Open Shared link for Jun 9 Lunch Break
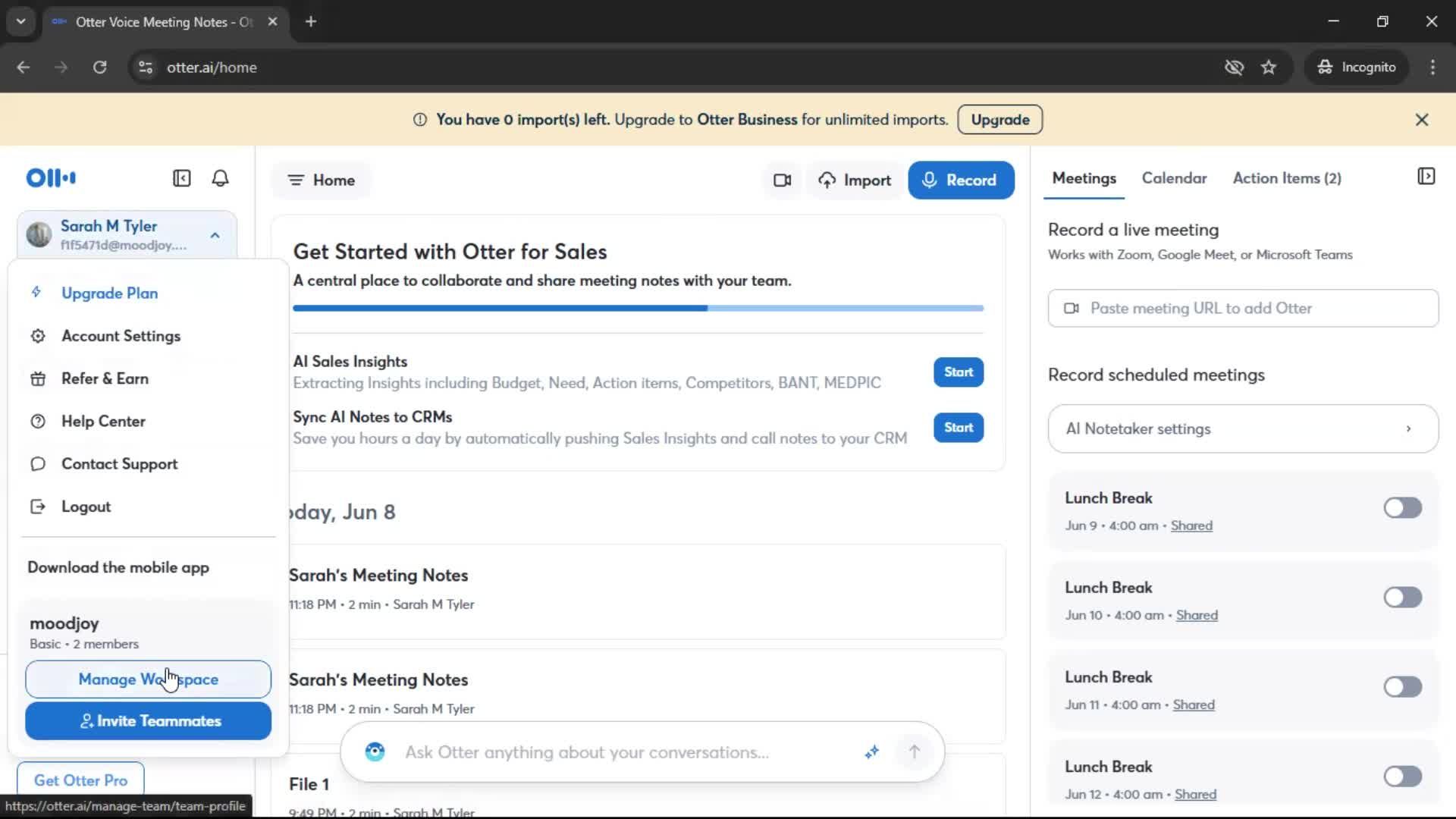Viewport: 1456px width, 819px height. coord(1191,526)
